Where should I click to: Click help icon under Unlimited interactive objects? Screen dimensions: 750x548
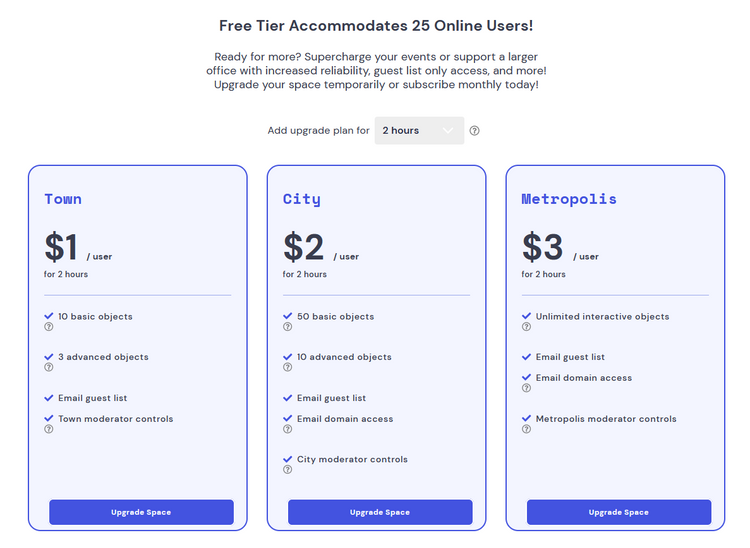(x=526, y=327)
